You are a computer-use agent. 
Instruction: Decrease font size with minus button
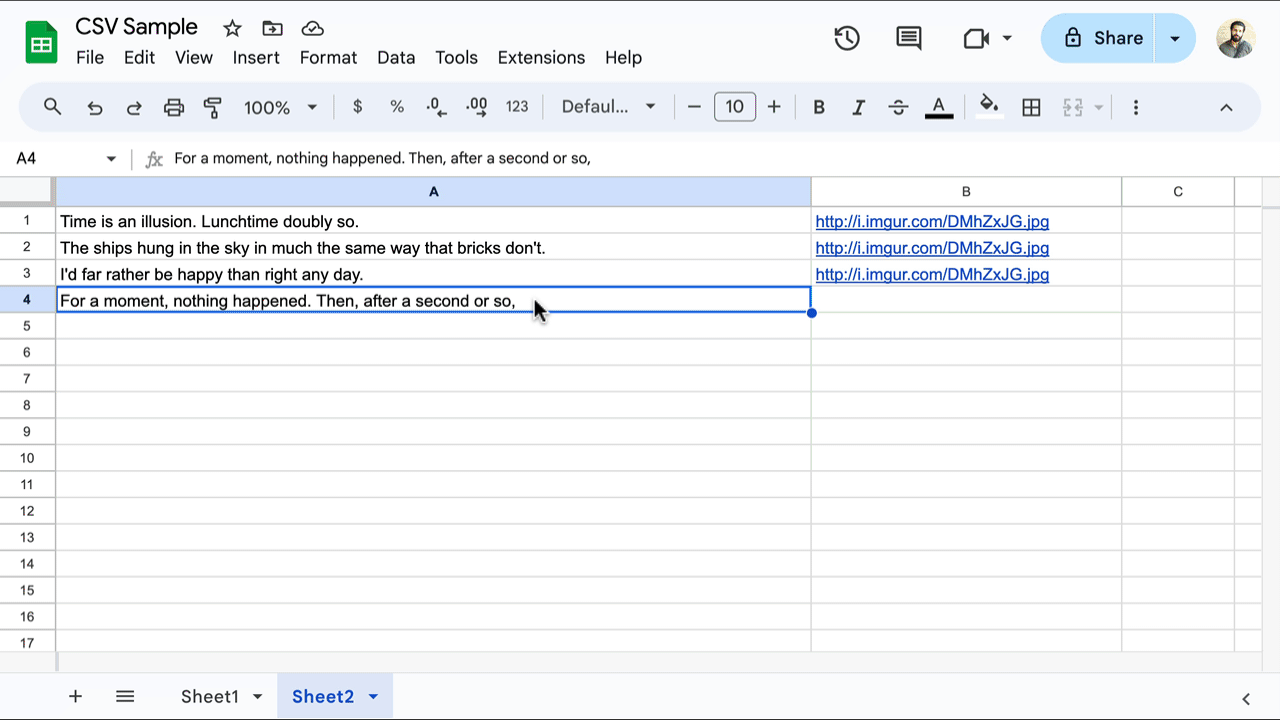(x=694, y=107)
